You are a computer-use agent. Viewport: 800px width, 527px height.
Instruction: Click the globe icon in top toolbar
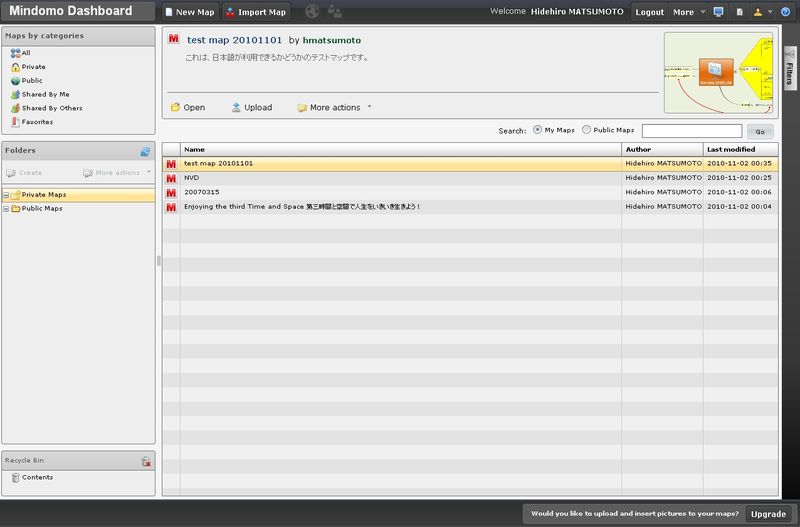[312, 11]
